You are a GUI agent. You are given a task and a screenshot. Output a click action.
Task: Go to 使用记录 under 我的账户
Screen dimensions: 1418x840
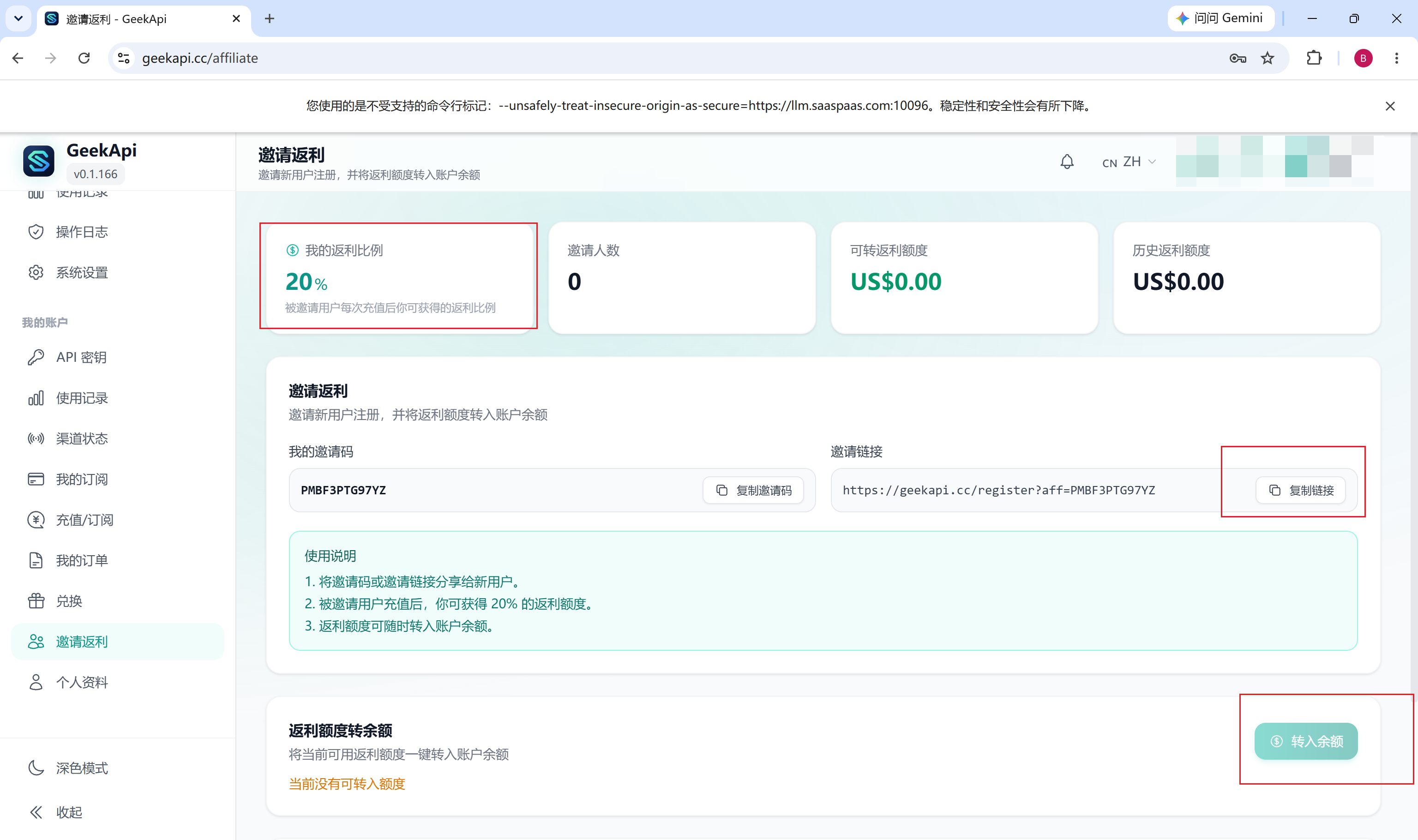pos(118,398)
